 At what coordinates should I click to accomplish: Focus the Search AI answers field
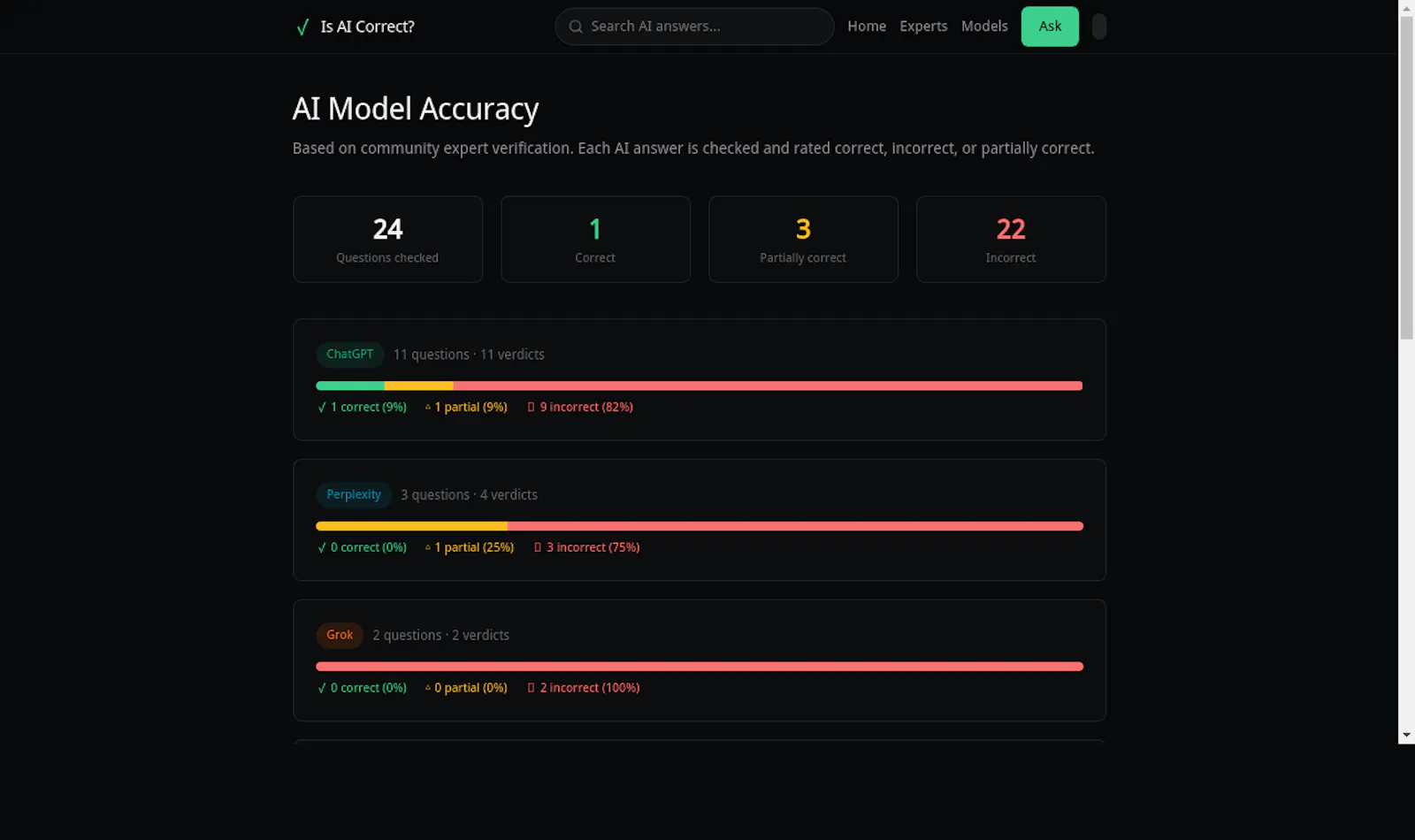click(694, 27)
